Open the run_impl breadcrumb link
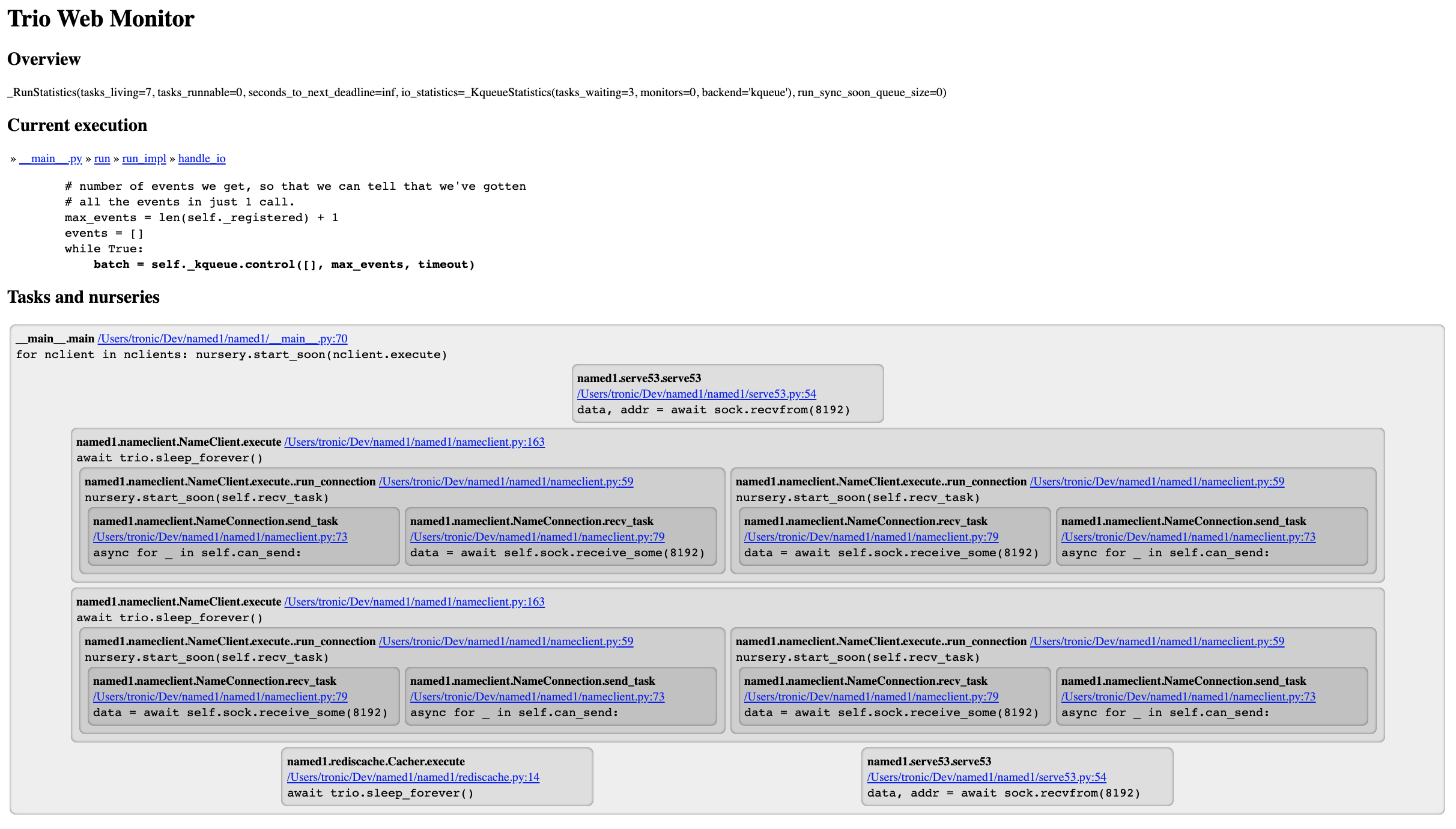Image resolution: width=1456 pixels, height=829 pixels. pyautogui.click(x=144, y=159)
